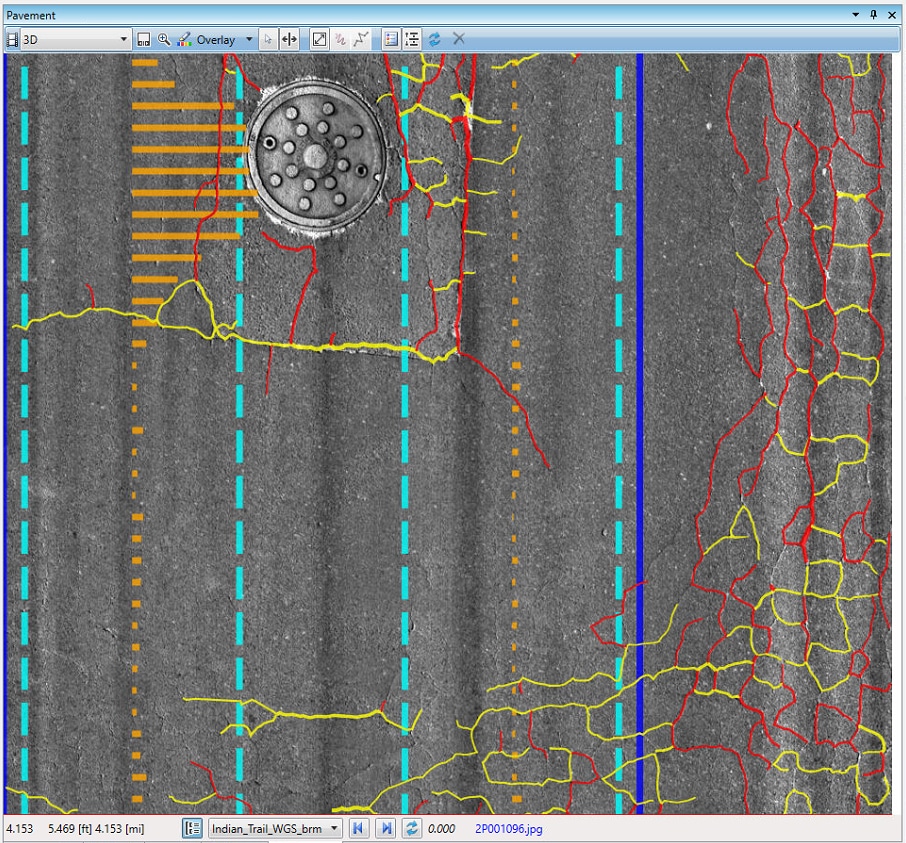Click the 2P001096.jpg file link
906x843 pixels.
(x=508, y=829)
